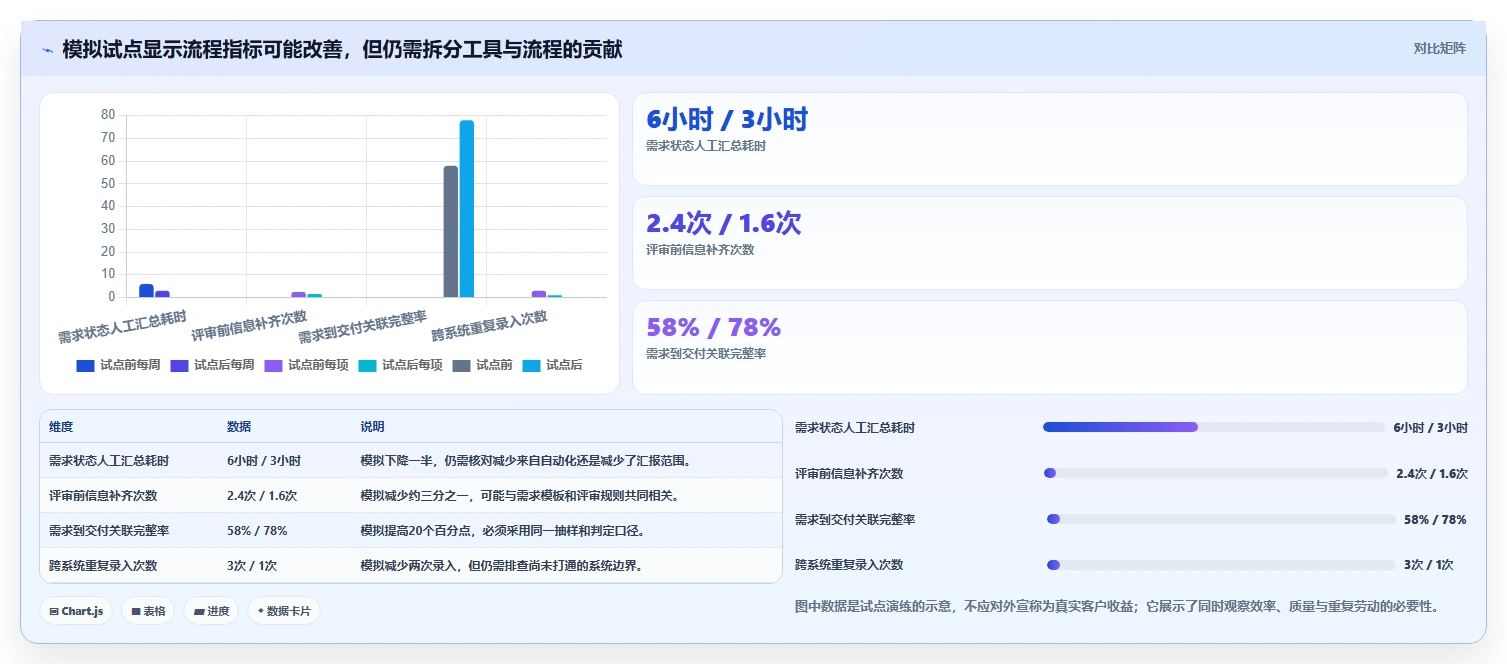The image size is (1507, 664).
Task: Click the 6小时 / 3小时 KPI card value
Action: (727, 120)
